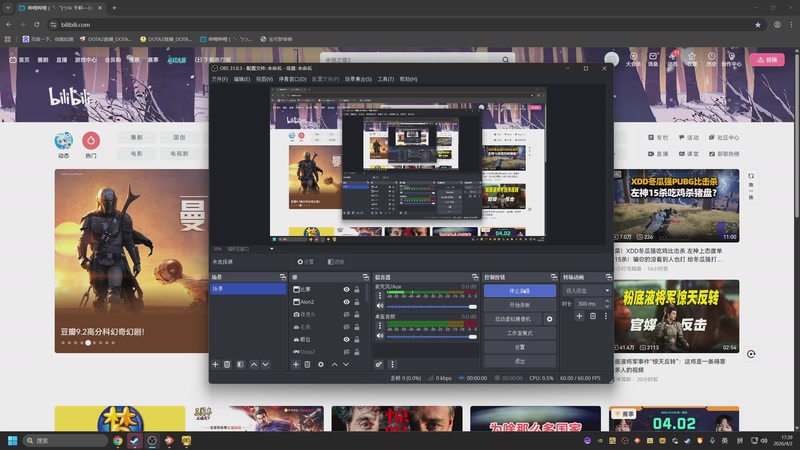The height and width of the screenshot is (450, 800).
Task: Open scene filters icon in Scenes dock
Action: pyautogui.click(x=240, y=364)
